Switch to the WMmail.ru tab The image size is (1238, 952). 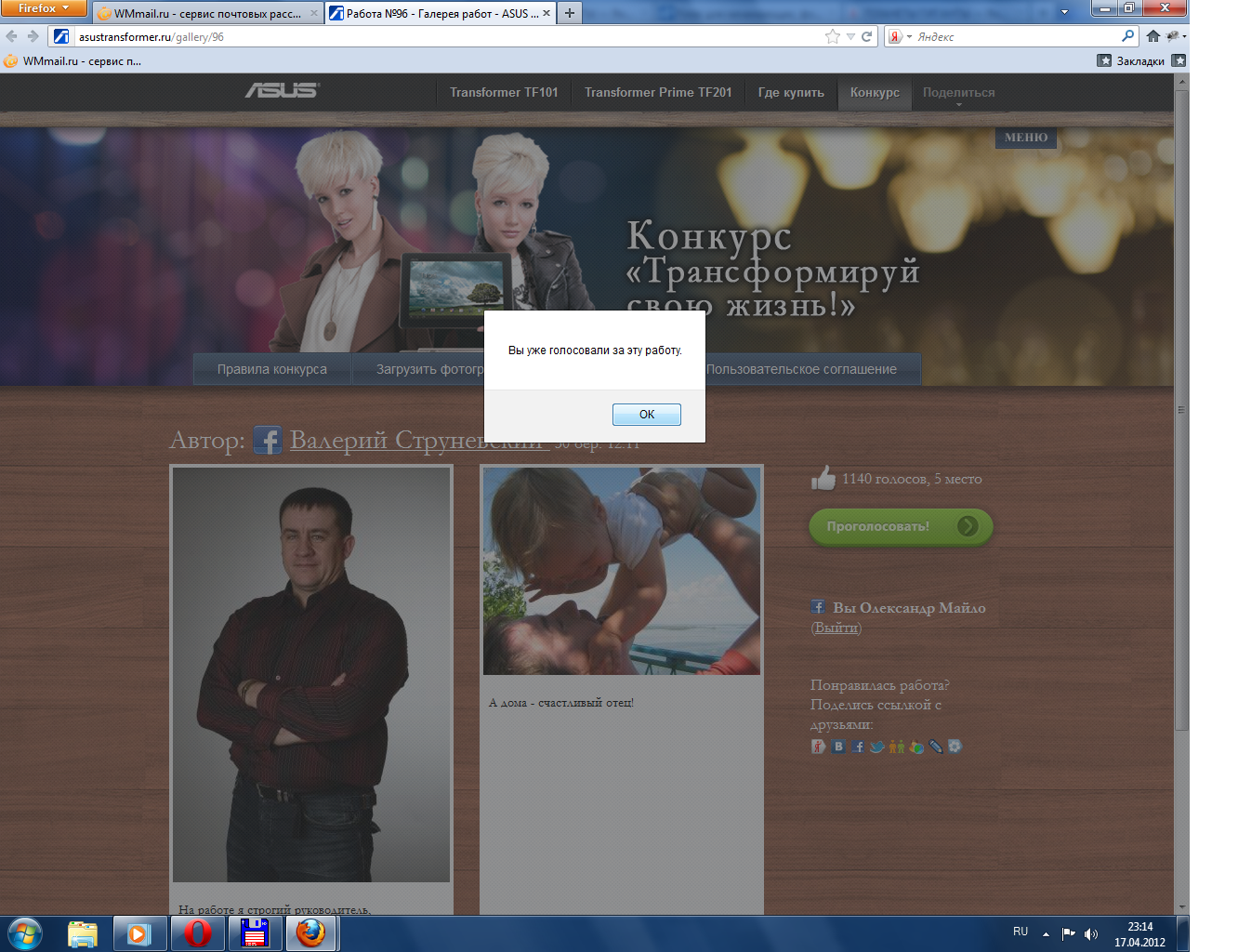(x=207, y=13)
